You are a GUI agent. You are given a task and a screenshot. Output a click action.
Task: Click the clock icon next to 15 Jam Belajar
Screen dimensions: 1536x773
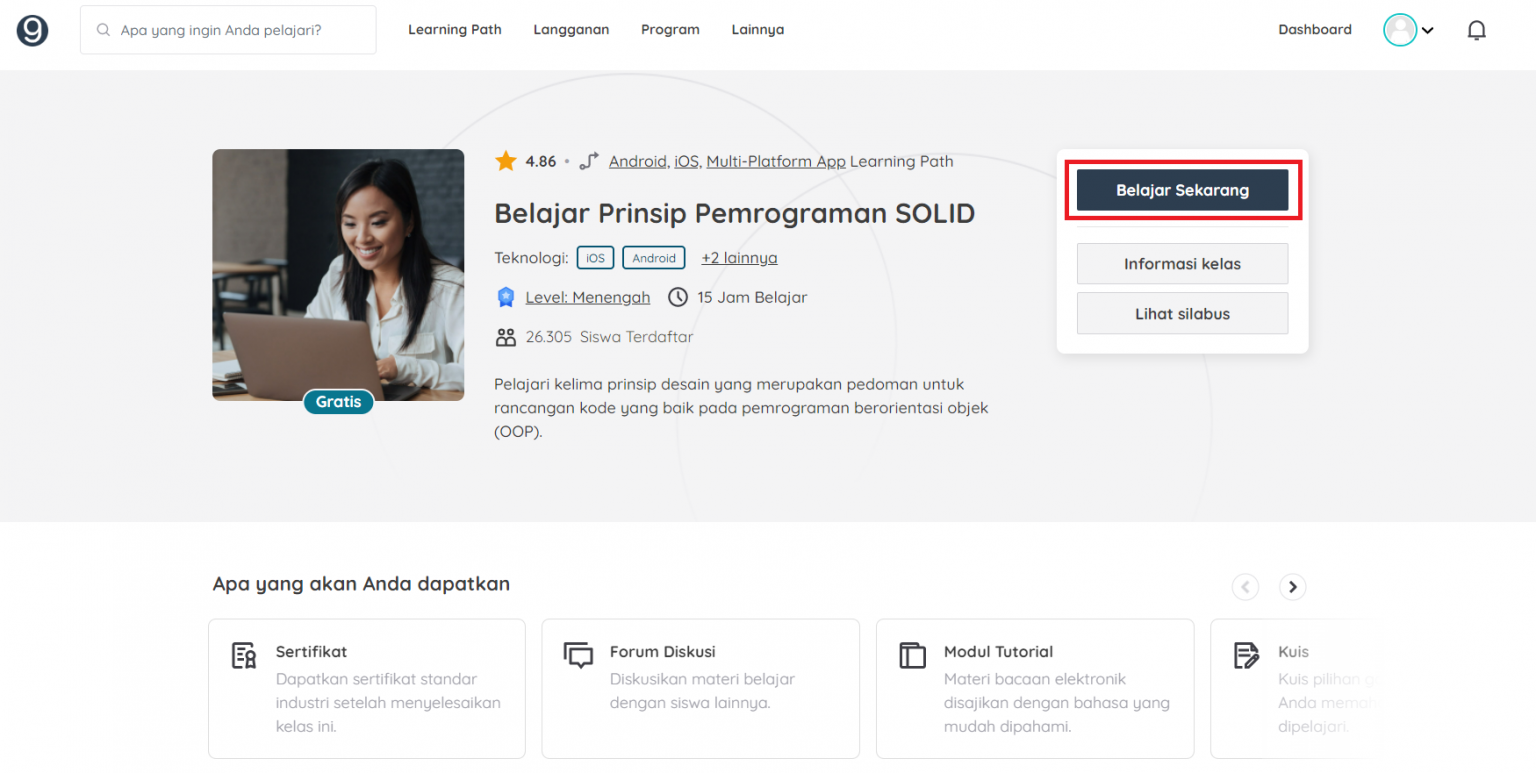coord(680,296)
